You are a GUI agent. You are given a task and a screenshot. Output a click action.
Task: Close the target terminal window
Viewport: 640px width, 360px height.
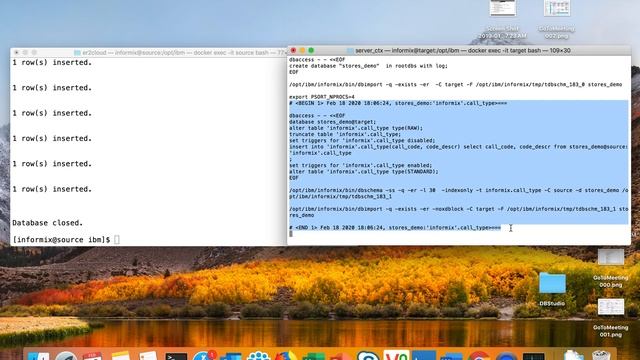tap(293, 50)
